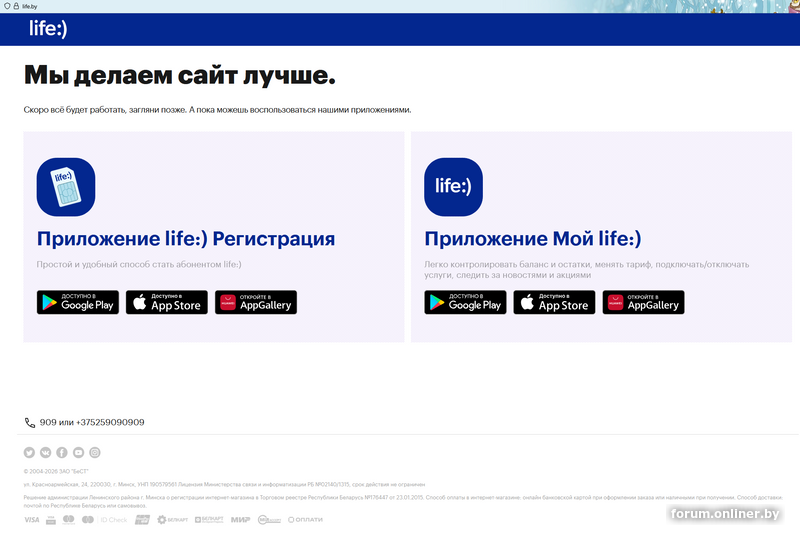The width and height of the screenshot is (800, 535).
Task: Click the shield icon in address bar
Action: (x=7, y=6)
